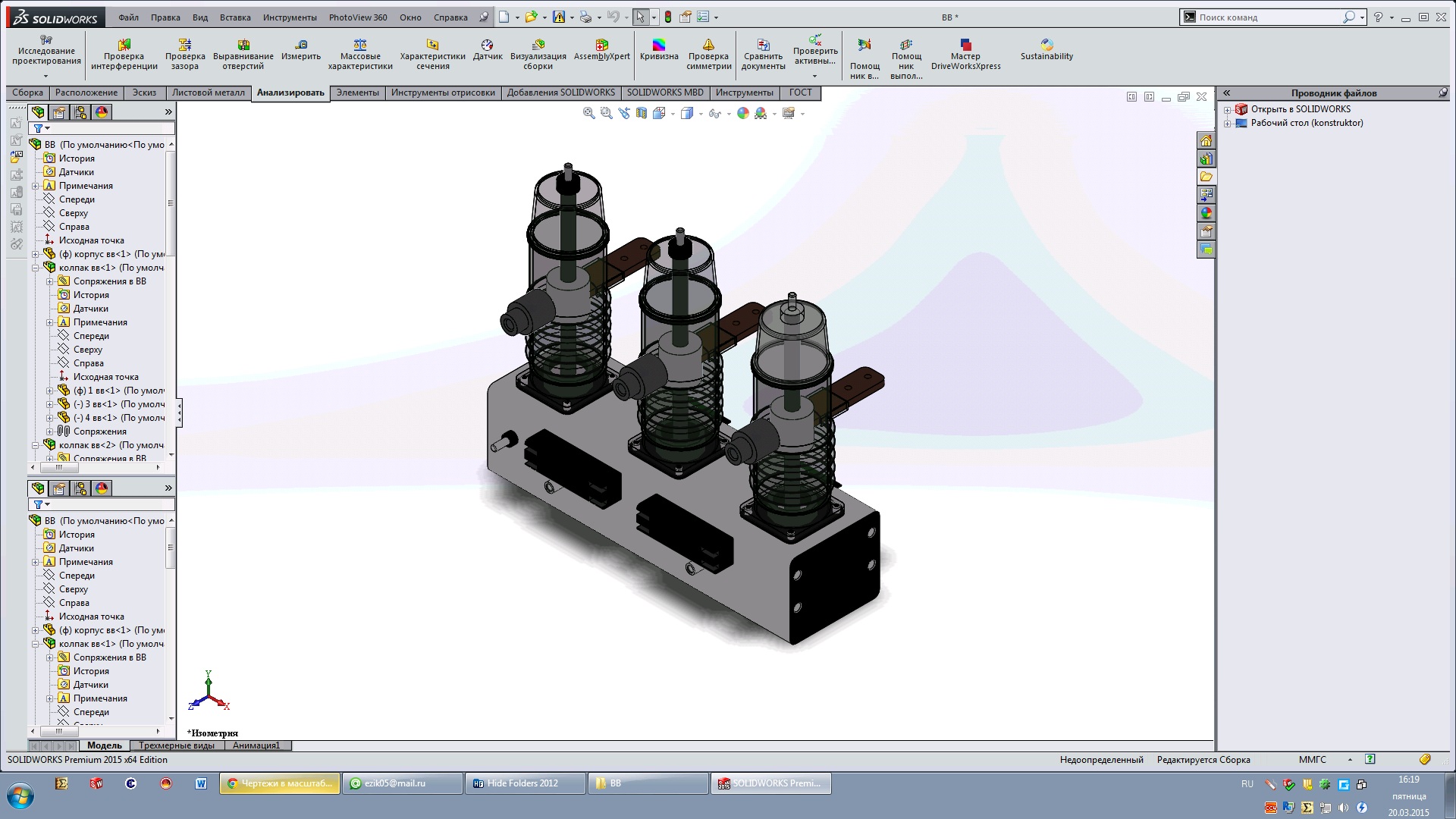The width and height of the screenshot is (1456, 819).
Task: Click the Open file folder icon
Action: (531, 17)
